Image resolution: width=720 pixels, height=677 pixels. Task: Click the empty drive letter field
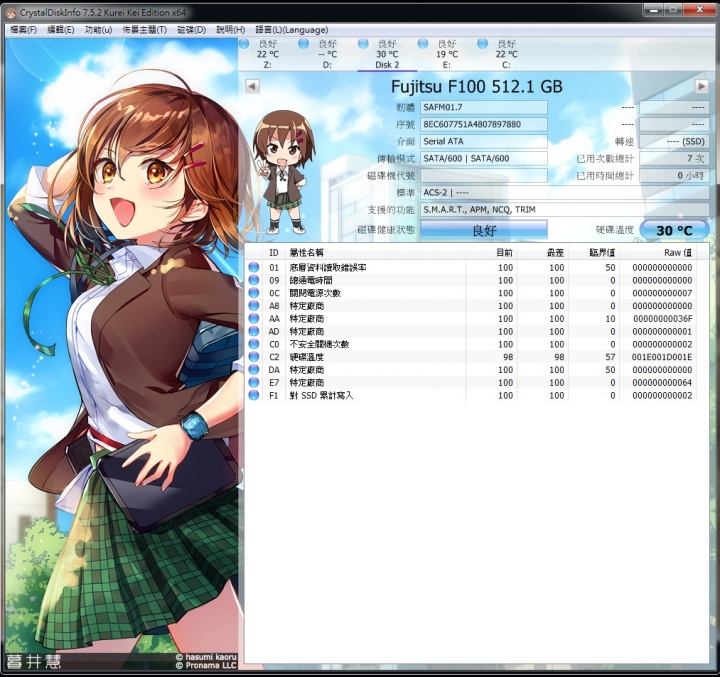pos(484,175)
